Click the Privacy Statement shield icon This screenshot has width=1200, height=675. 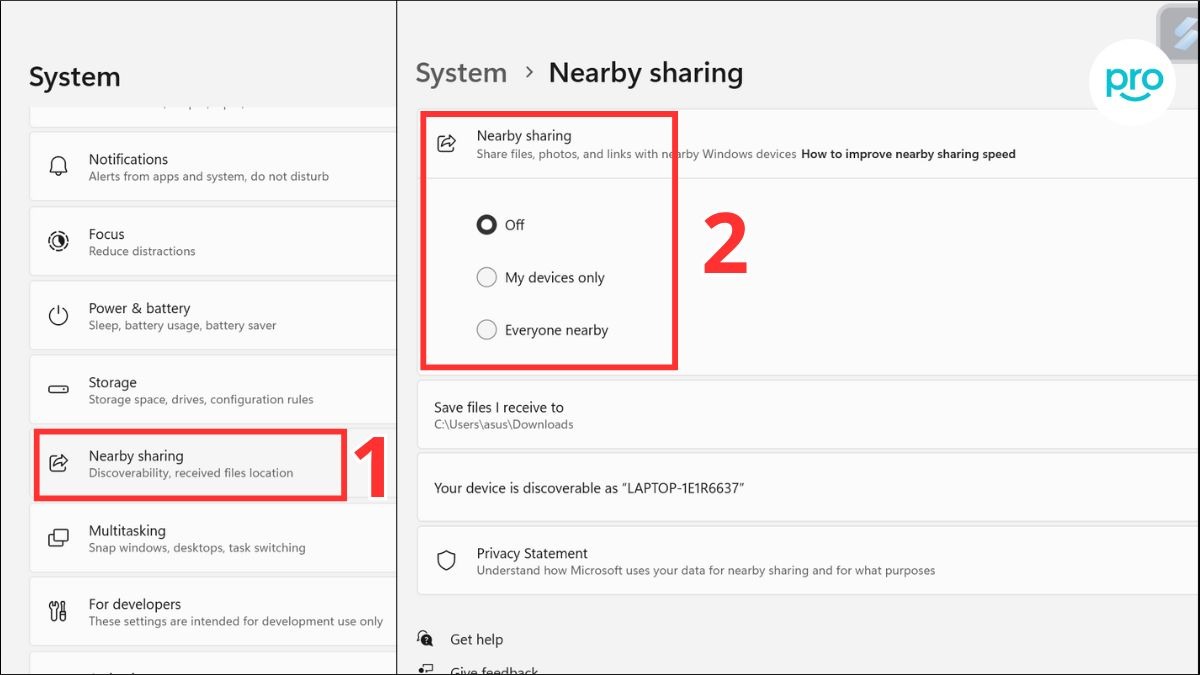point(447,560)
